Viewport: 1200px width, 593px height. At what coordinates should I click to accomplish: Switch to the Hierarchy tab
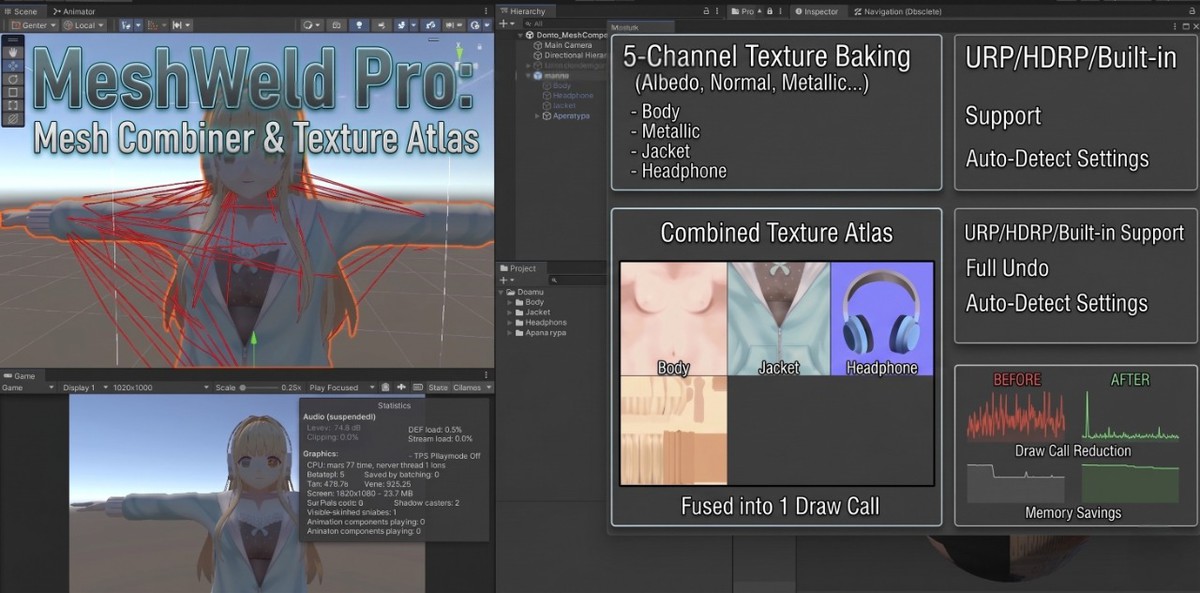[x=527, y=11]
